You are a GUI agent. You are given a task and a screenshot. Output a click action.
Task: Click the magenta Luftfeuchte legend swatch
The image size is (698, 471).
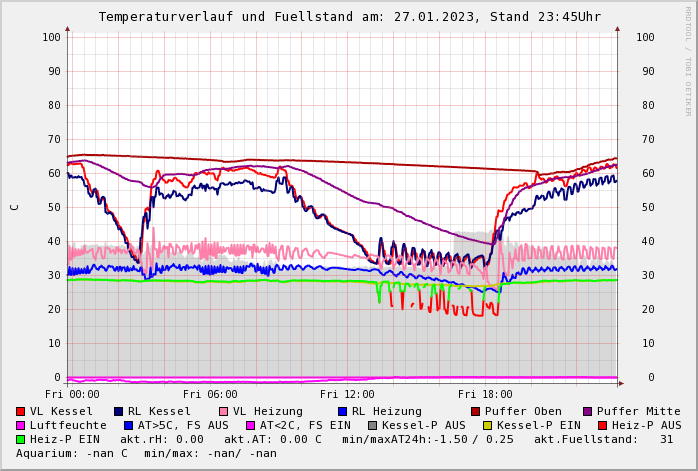click(20, 426)
